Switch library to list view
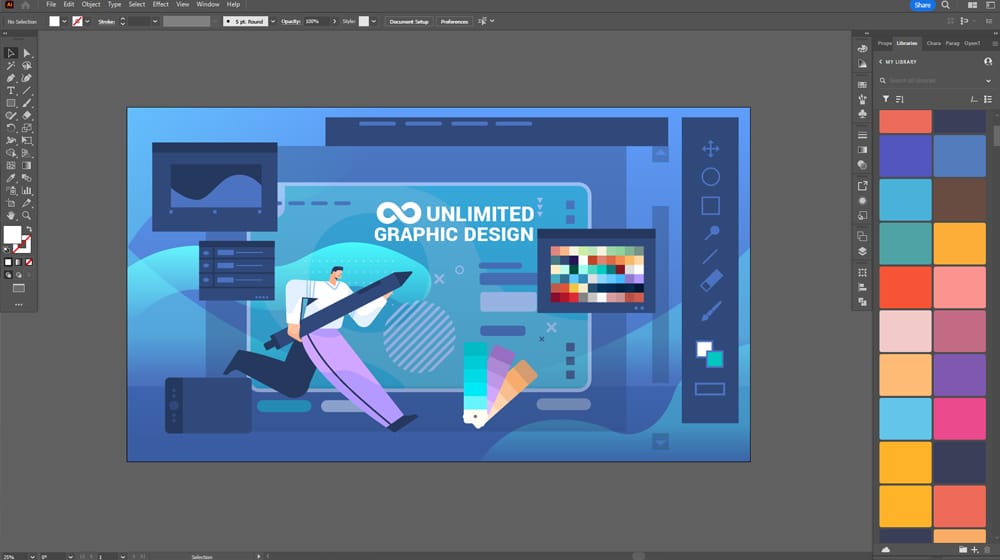 click(988, 99)
